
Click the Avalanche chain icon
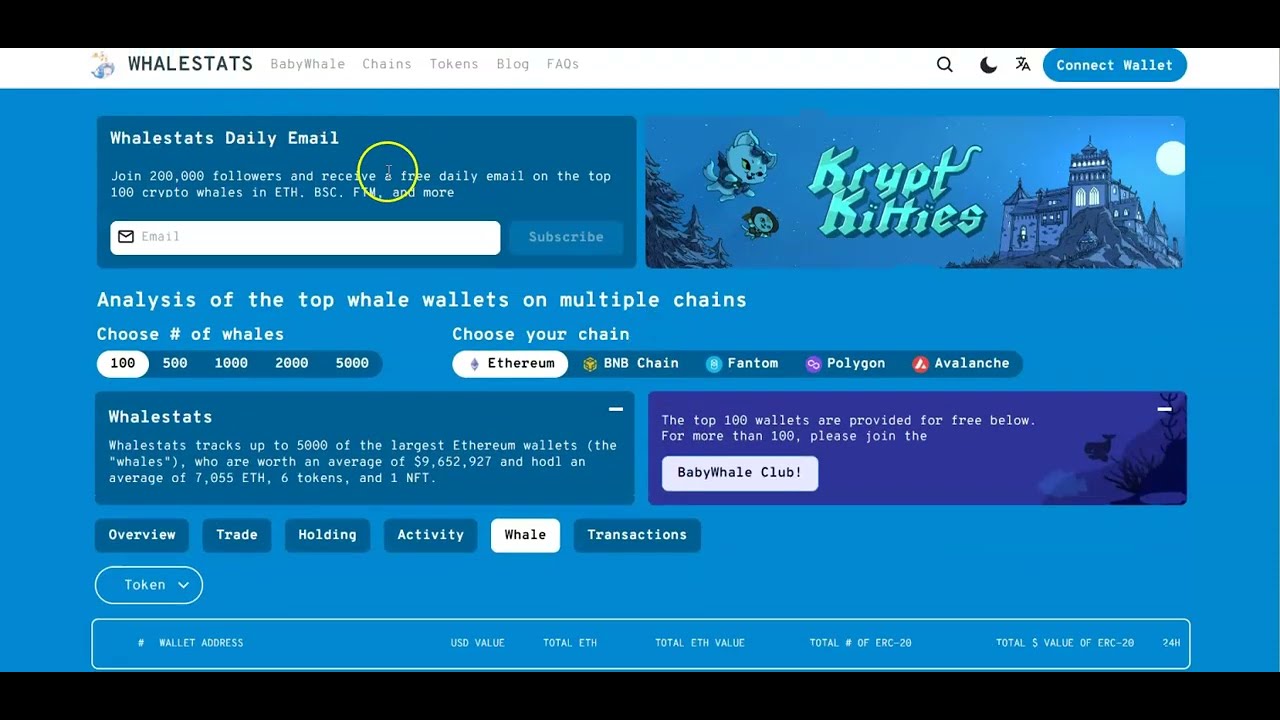pos(920,364)
